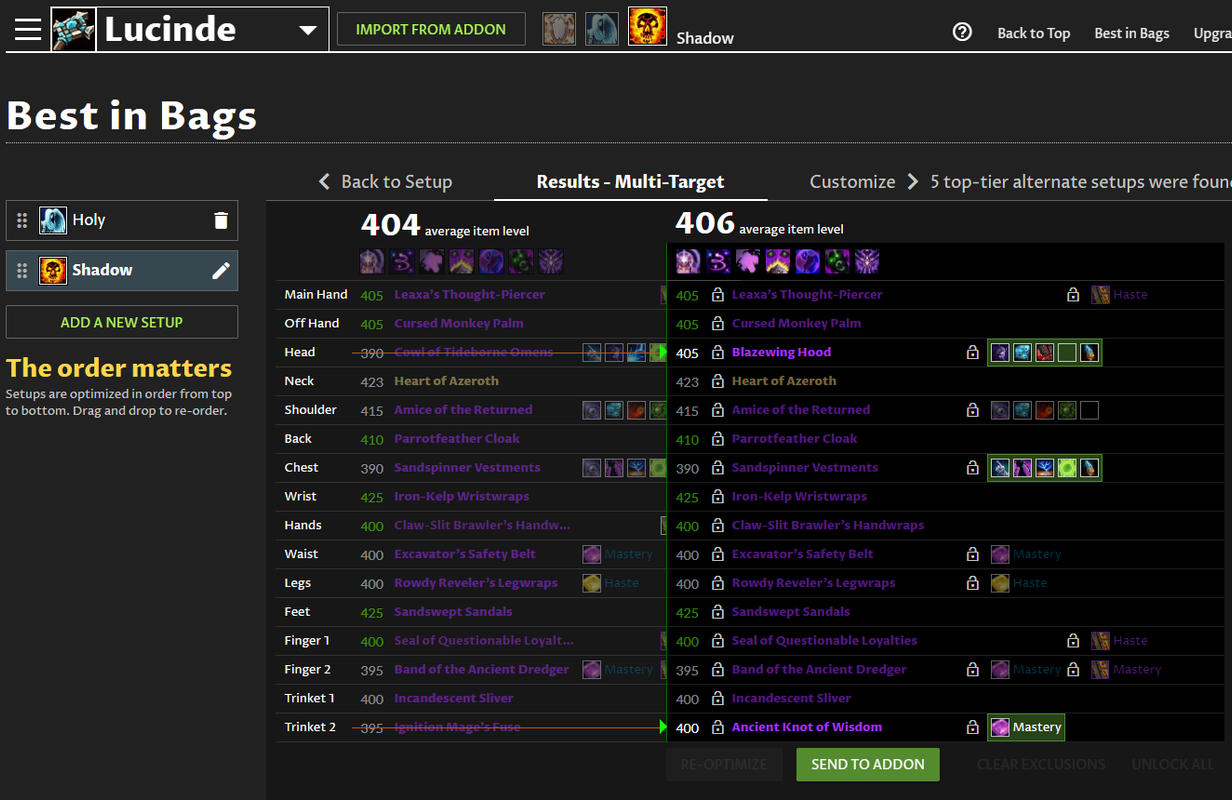Click Import From Addon button
The width and height of the screenshot is (1232, 800).
[x=431, y=29]
